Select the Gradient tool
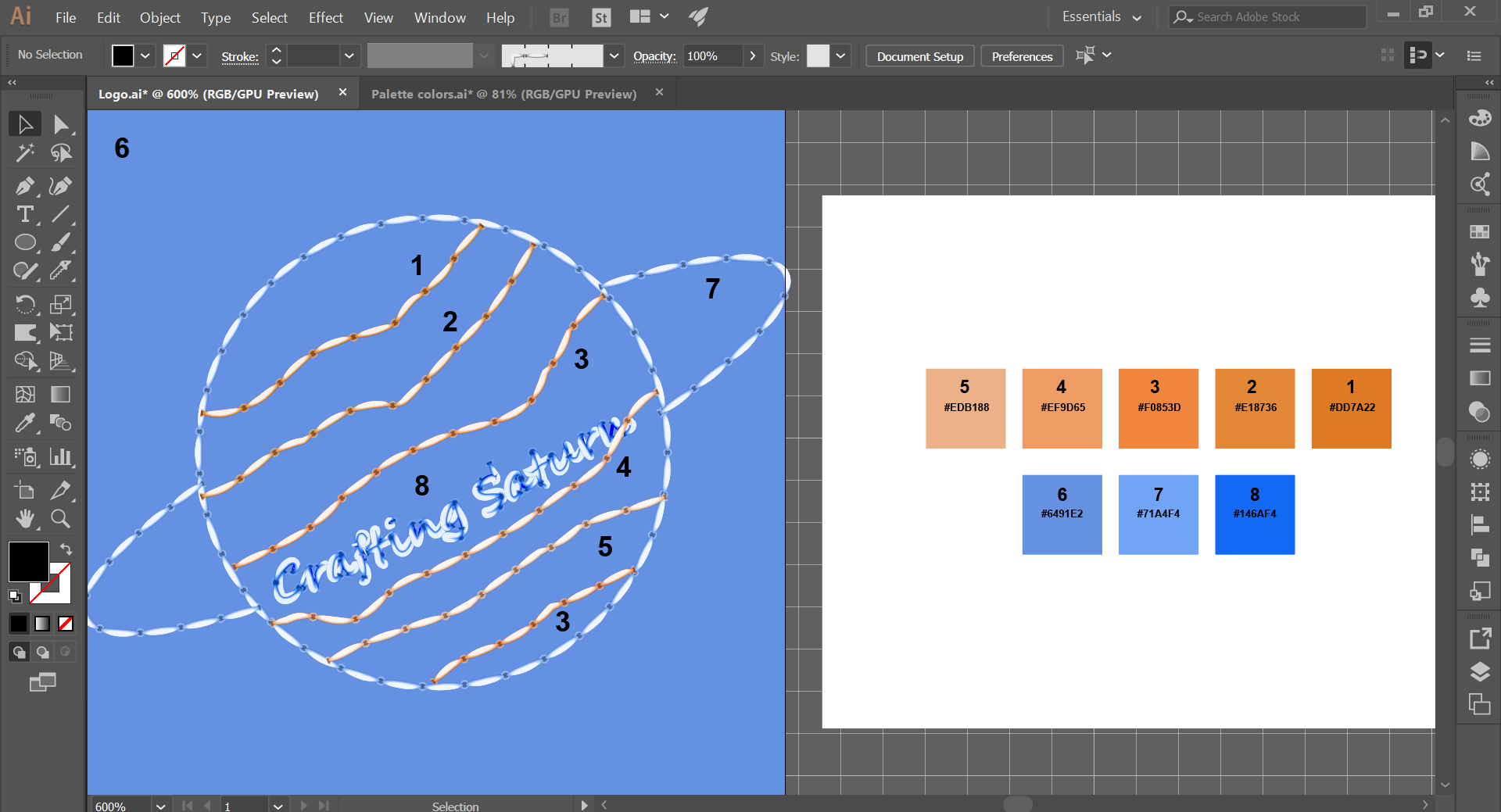 61,394
